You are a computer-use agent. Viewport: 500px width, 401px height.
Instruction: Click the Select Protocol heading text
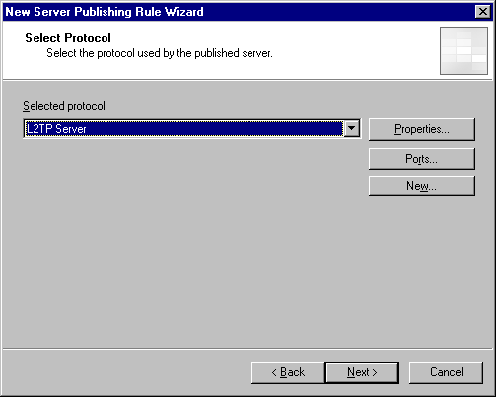point(68,38)
